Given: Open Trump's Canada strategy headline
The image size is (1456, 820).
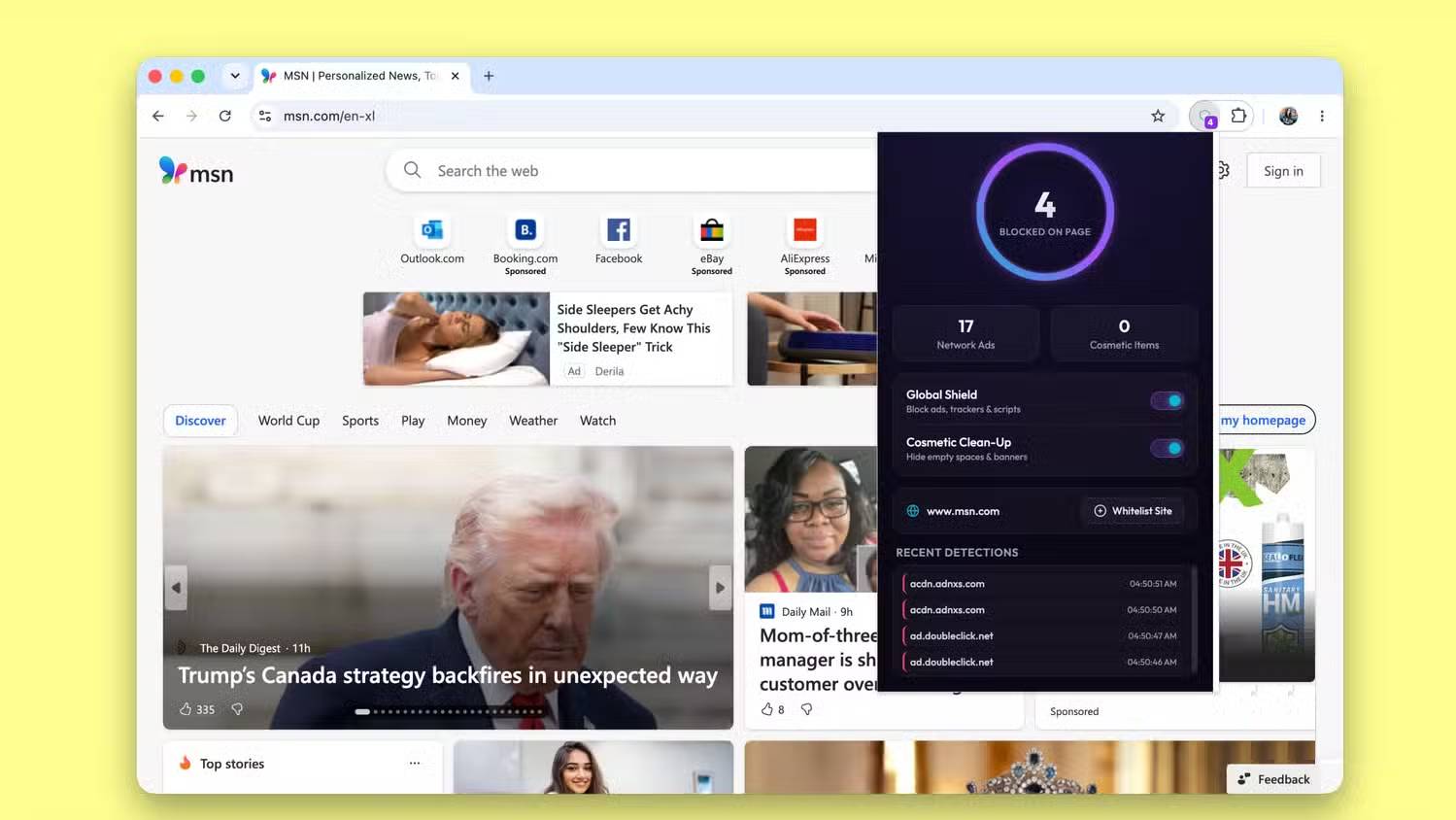Looking at the screenshot, I should tap(448, 675).
